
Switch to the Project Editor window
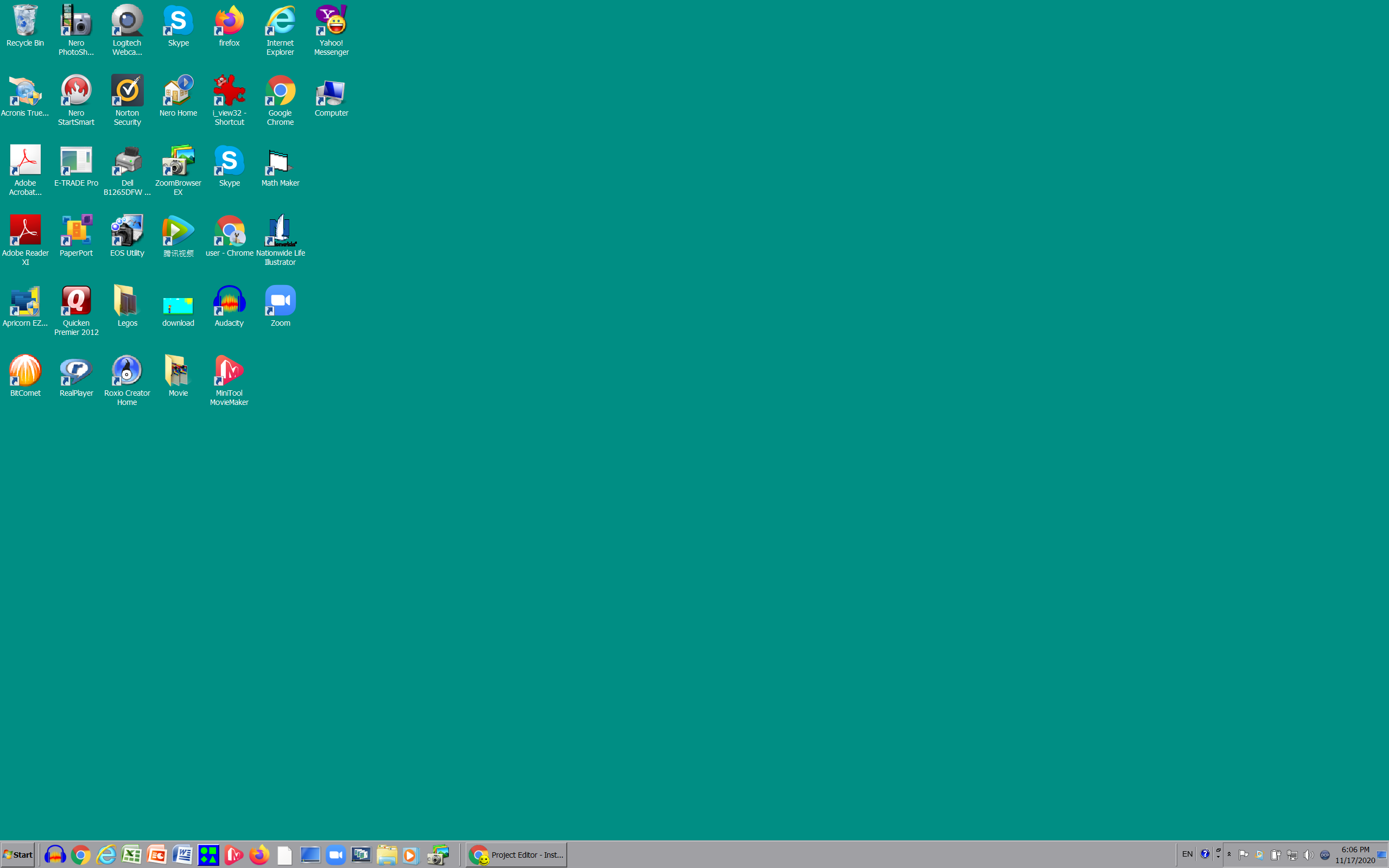point(516,854)
